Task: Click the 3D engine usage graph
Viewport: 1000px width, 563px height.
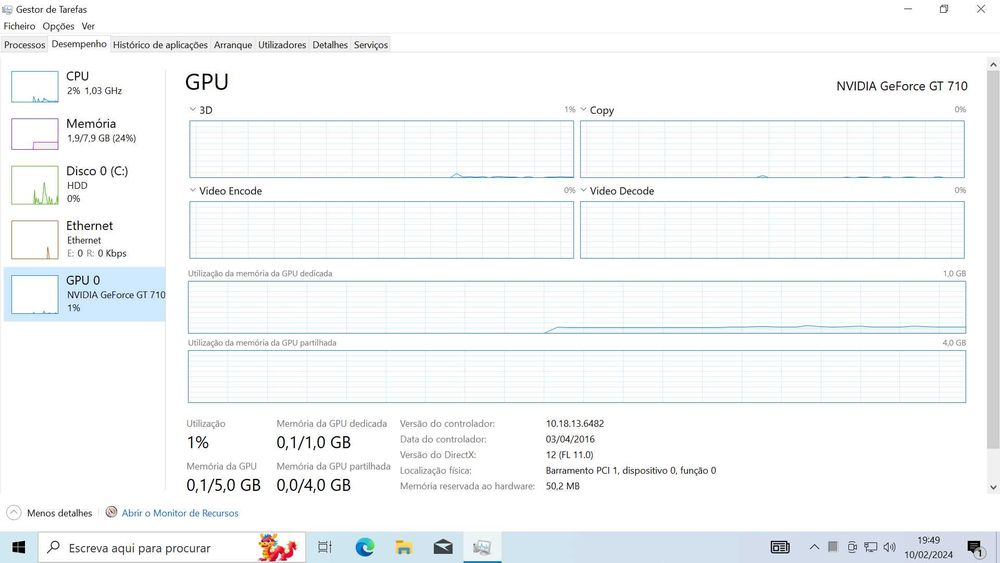Action: pyautogui.click(x=381, y=149)
